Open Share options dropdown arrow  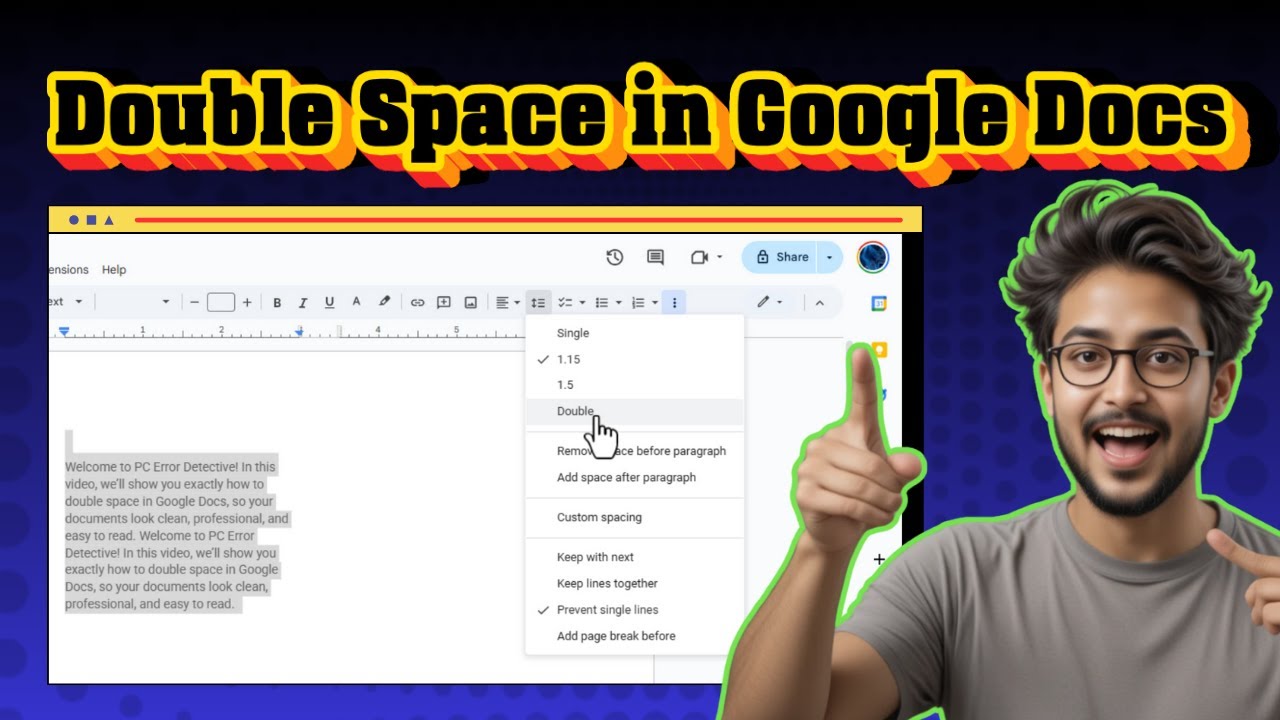[829, 257]
